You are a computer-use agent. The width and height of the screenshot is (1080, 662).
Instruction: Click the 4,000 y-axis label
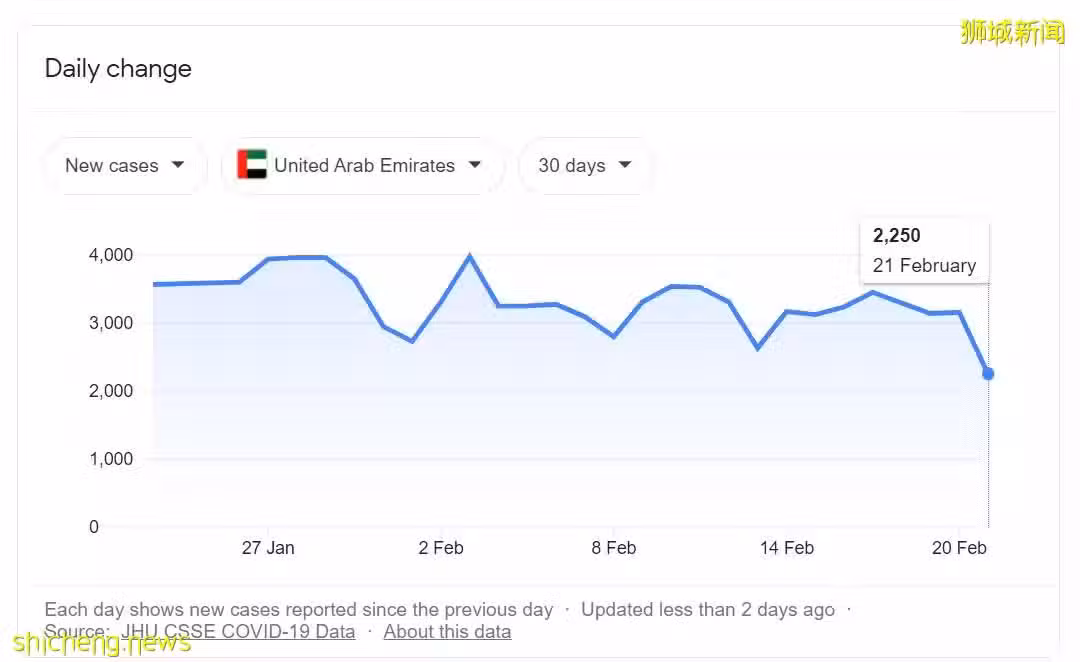[x=111, y=255]
